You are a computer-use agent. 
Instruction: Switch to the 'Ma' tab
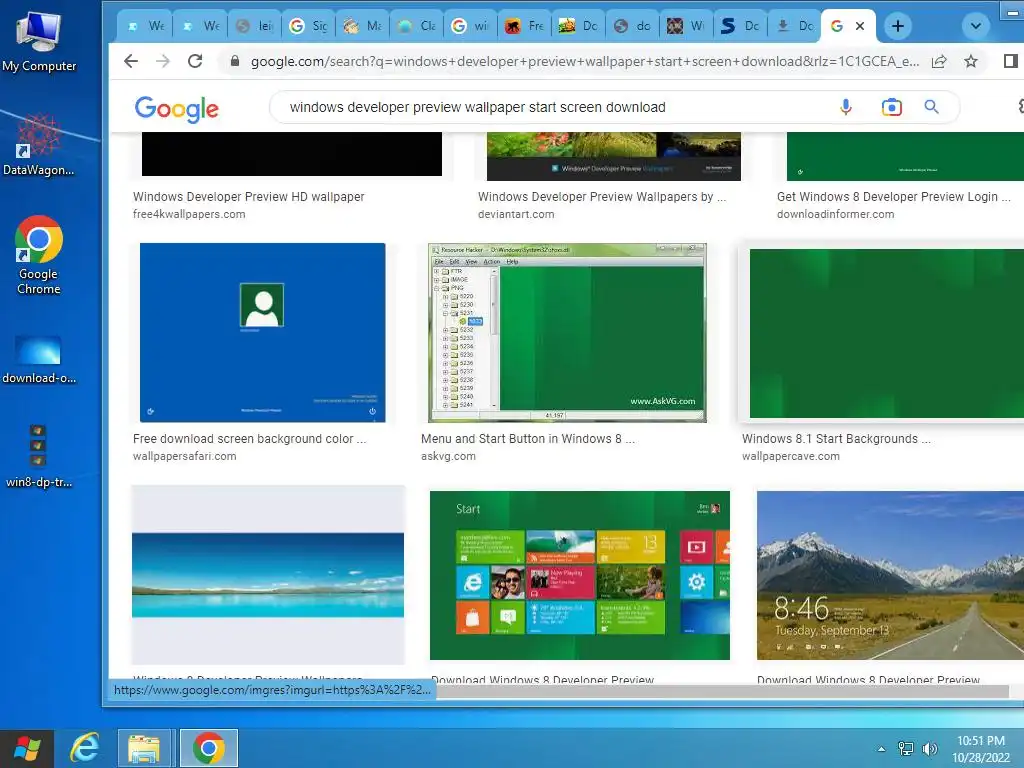click(364, 26)
